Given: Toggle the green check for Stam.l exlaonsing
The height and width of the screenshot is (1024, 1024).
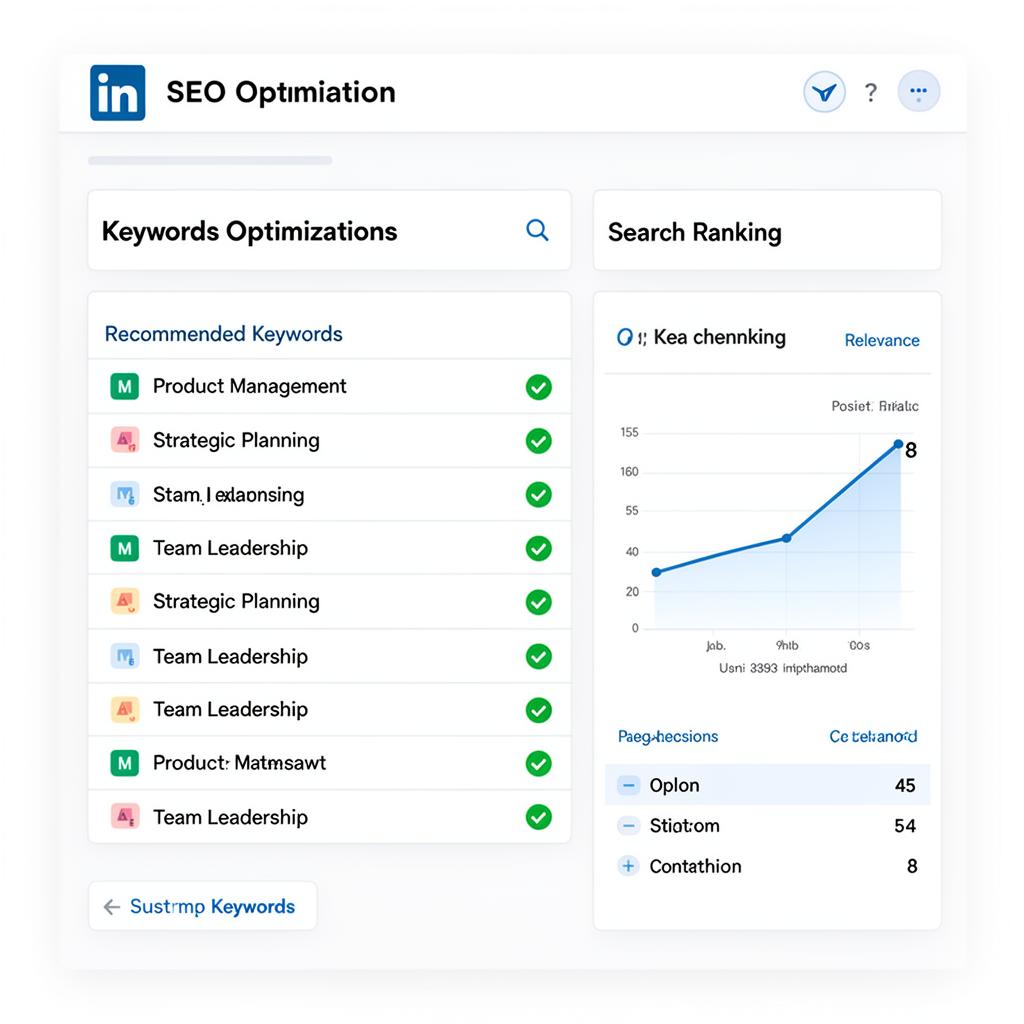Looking at the screenshot, I should (539, 494).
